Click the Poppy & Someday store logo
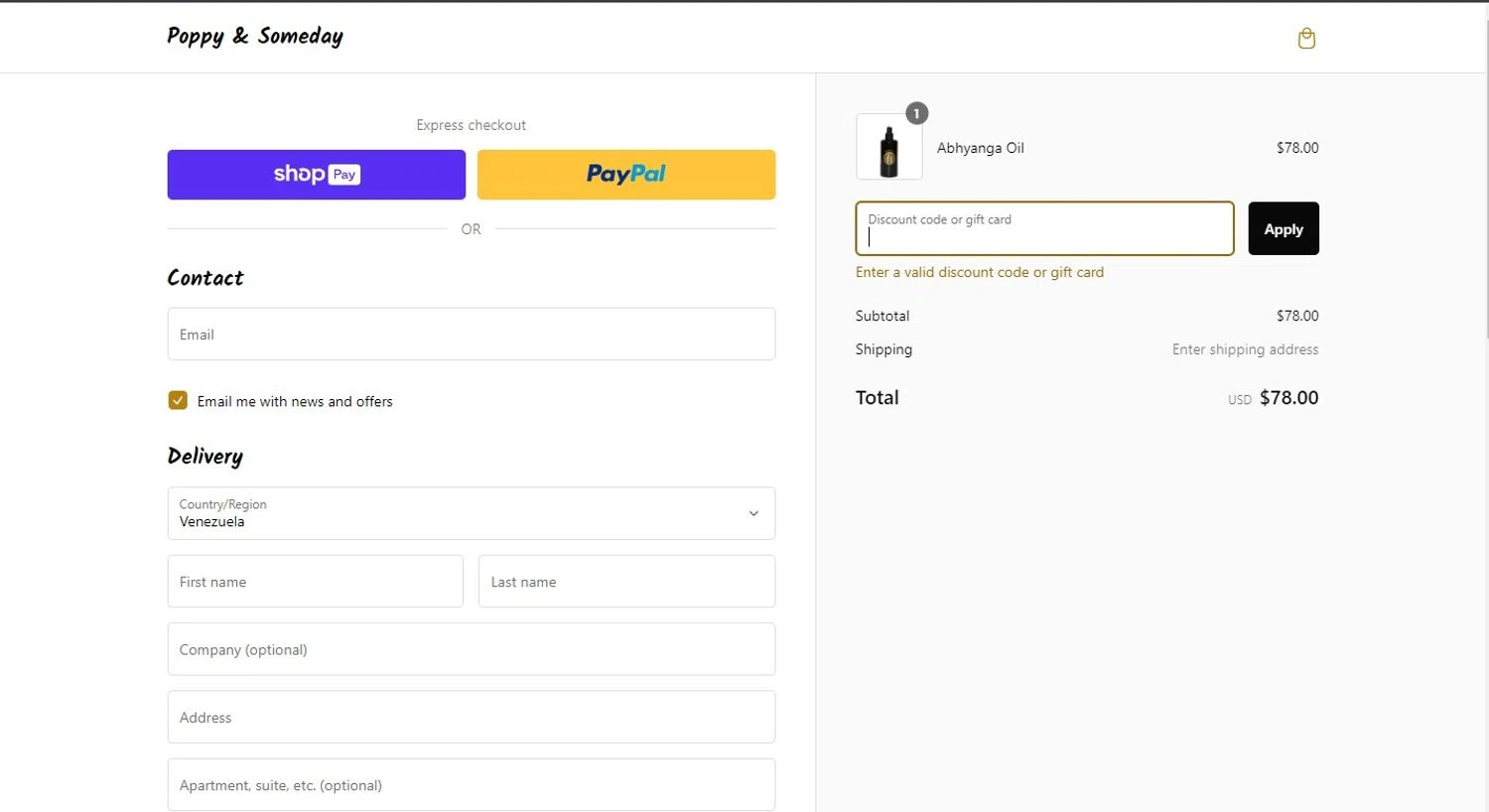 pyautogui.click(x=255, y=37)
